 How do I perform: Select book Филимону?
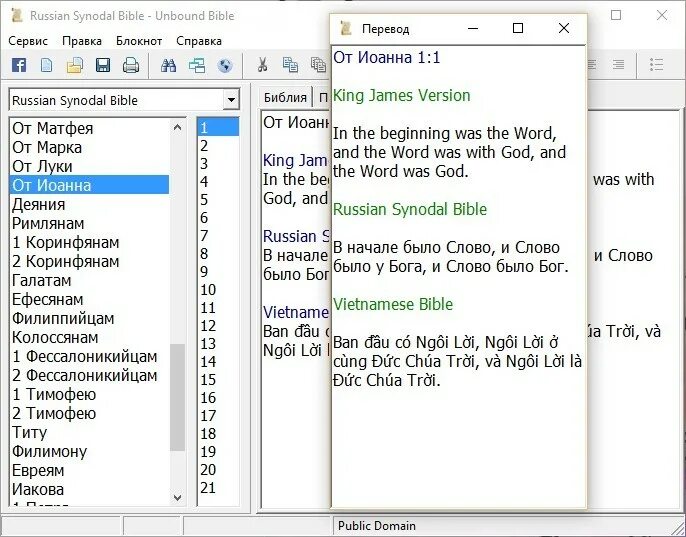point(89,451)
